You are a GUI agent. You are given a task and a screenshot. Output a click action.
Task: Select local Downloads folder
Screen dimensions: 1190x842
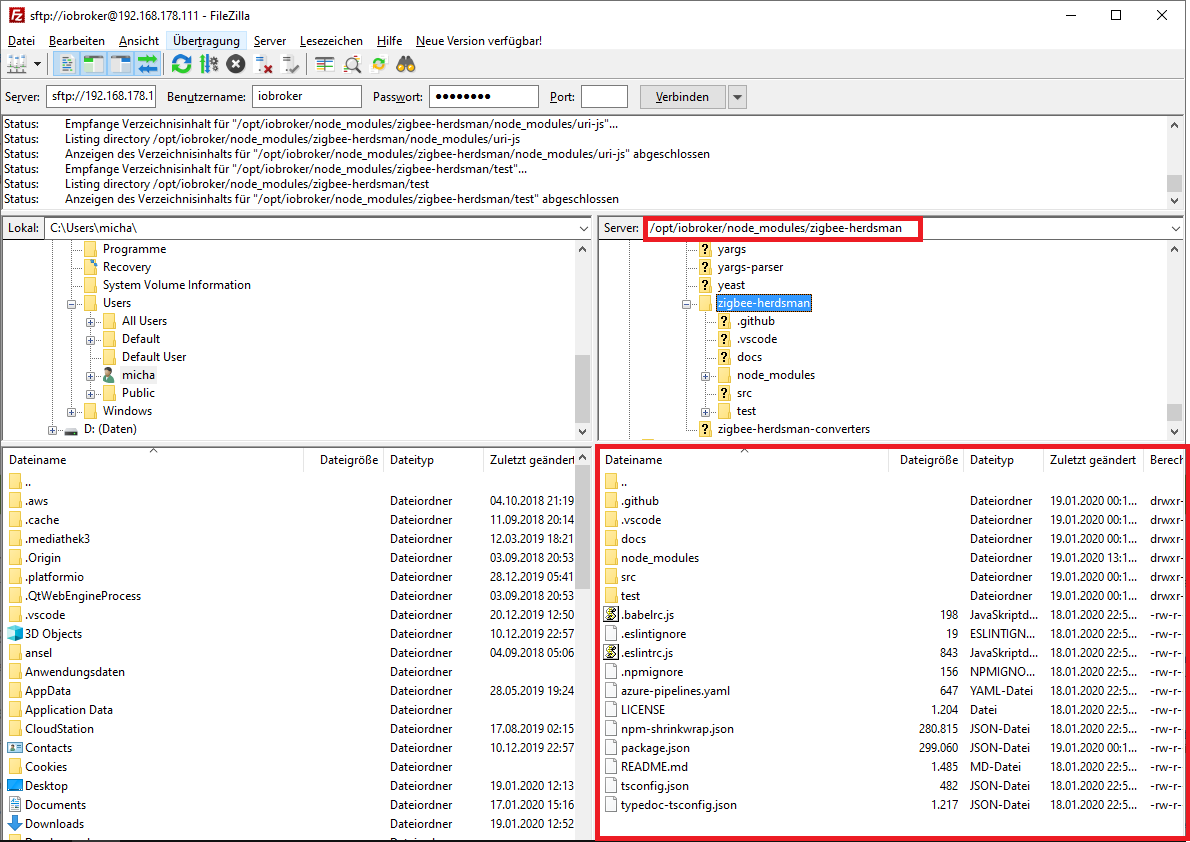click(55, 824)
